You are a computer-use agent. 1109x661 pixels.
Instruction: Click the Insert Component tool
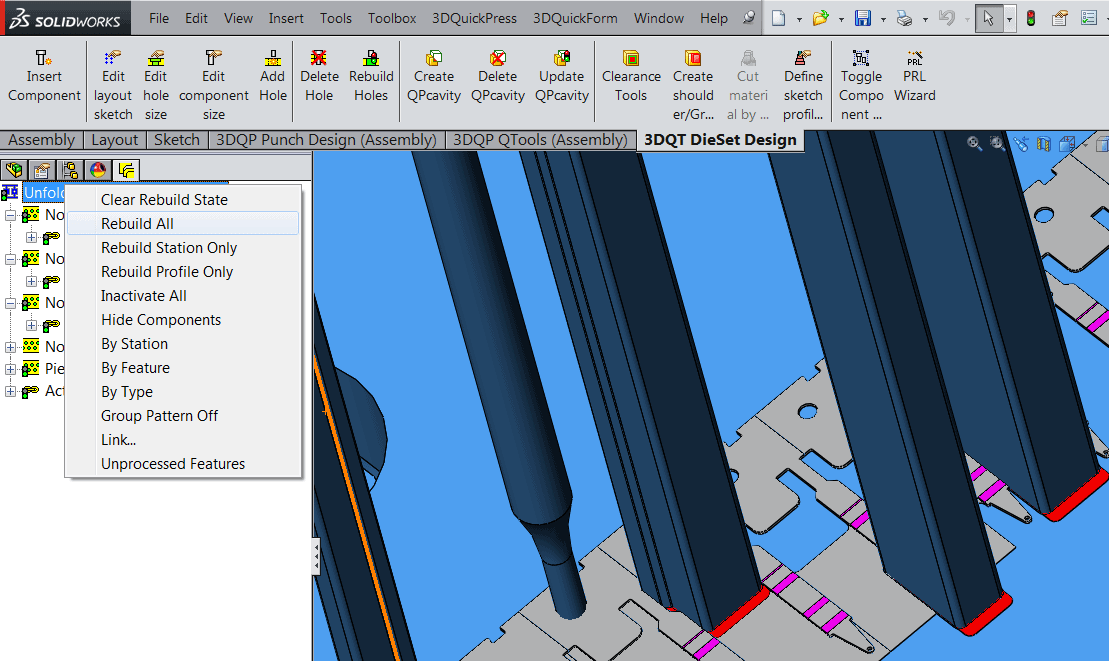coord(44,76)
